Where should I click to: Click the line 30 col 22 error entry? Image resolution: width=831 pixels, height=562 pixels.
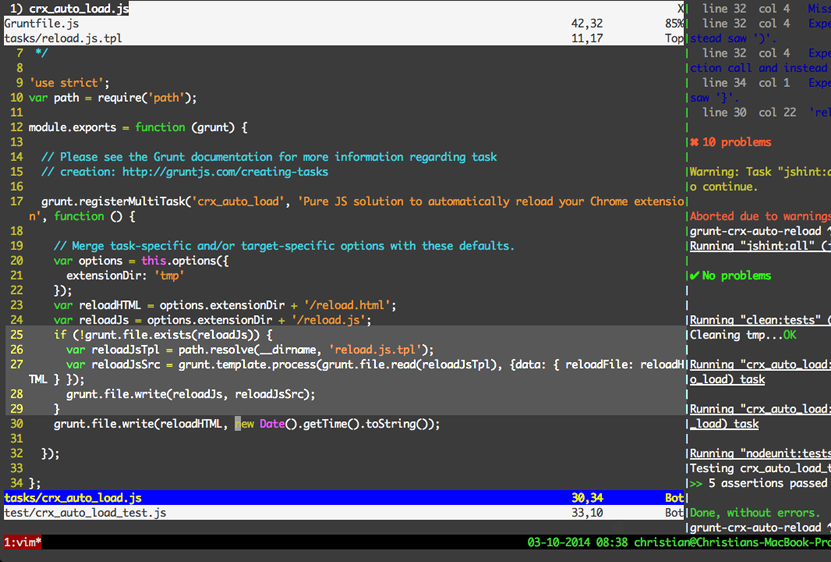(x=766, y=112)
